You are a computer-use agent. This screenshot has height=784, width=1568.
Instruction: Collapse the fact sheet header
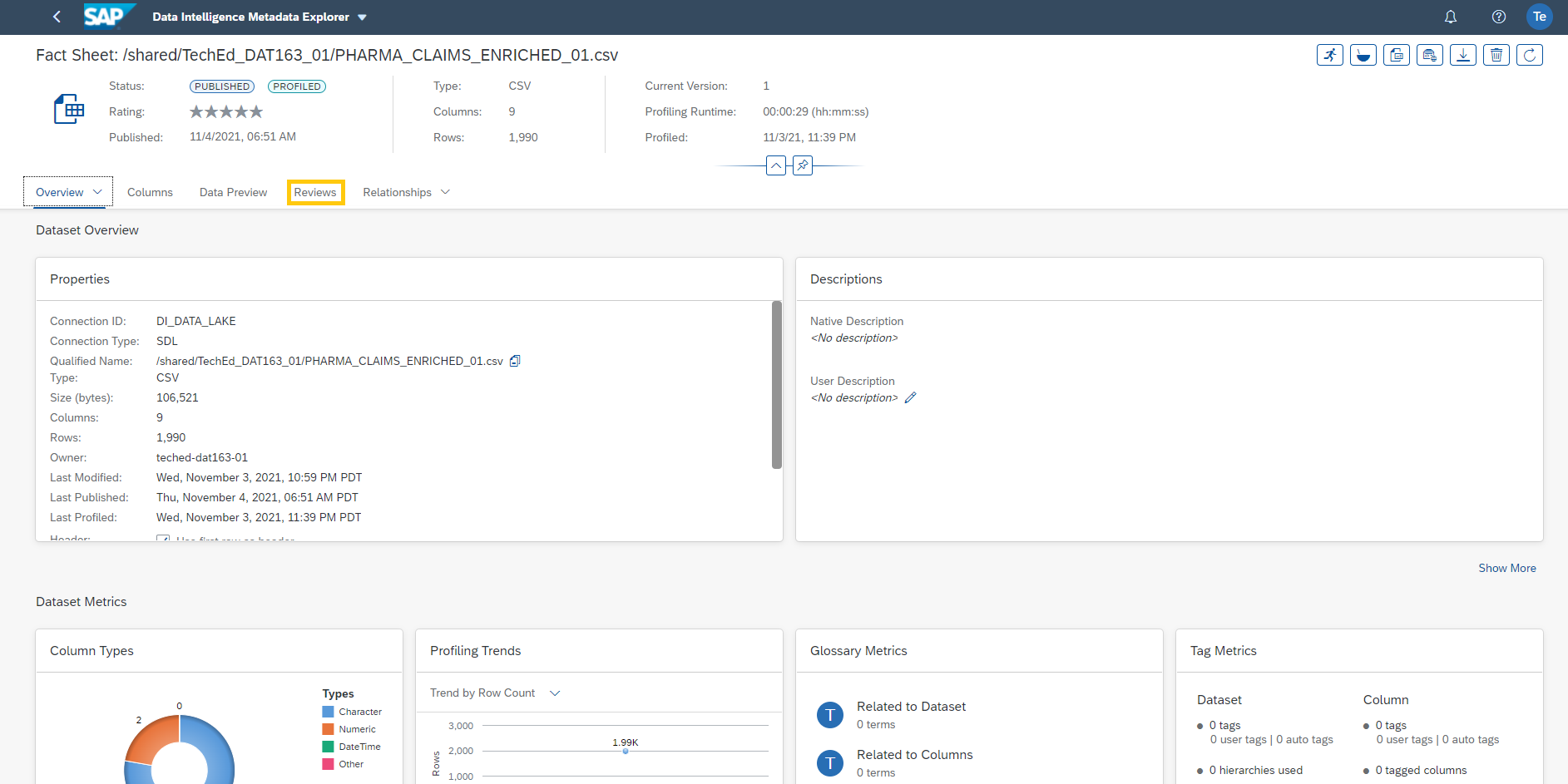coord(776,165)
